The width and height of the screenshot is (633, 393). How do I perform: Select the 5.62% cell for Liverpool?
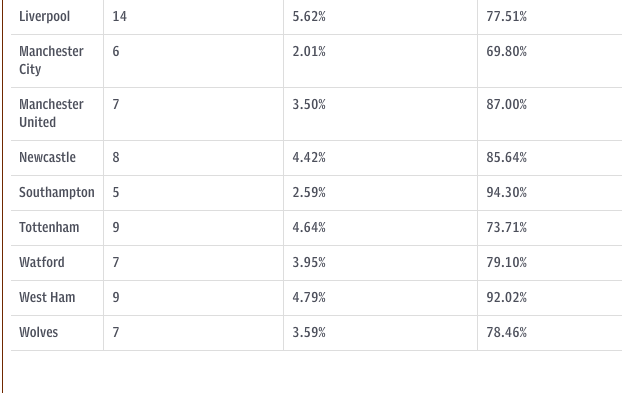click(x=309, y=17)
